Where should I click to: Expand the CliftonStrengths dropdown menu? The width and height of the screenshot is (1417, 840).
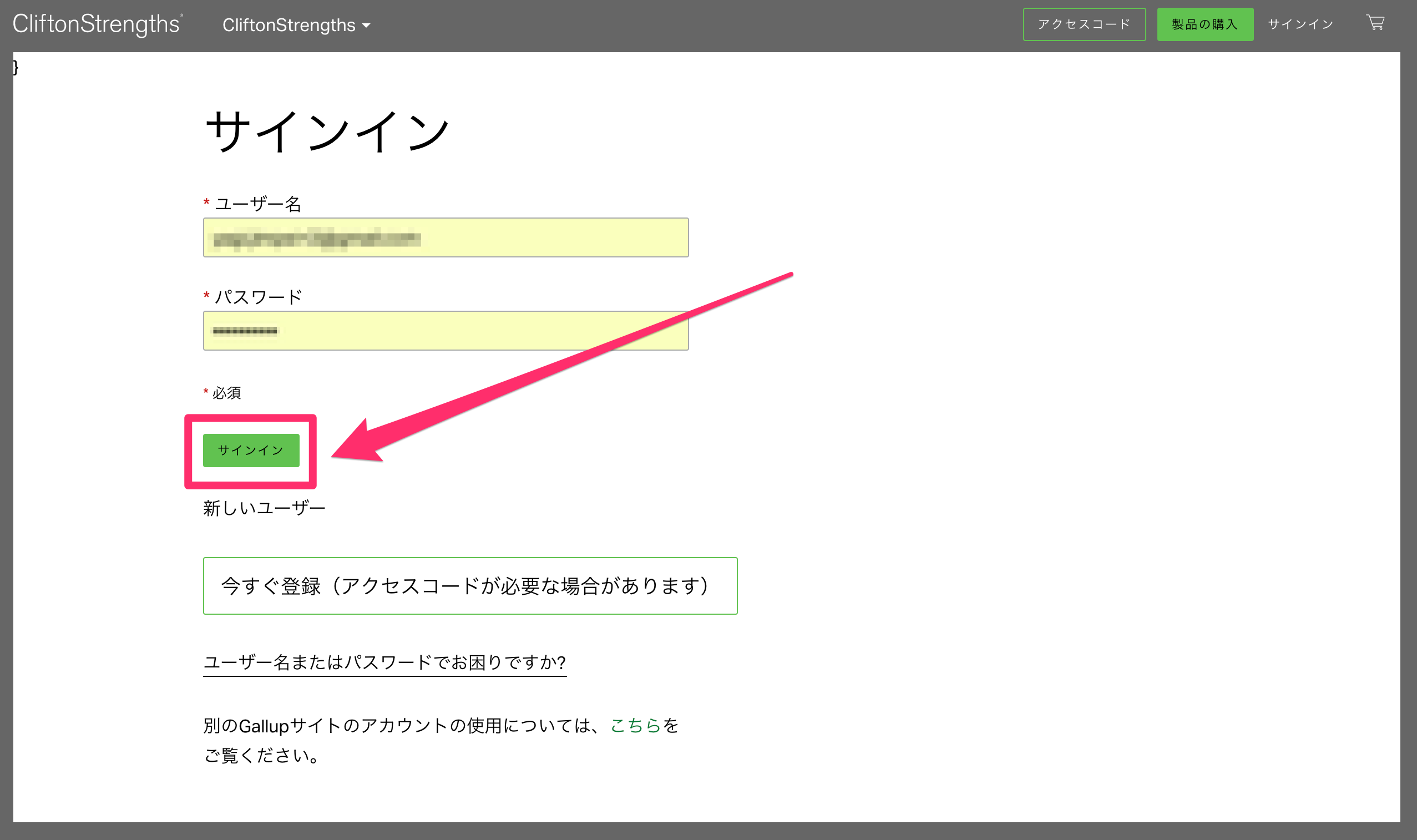coord(296,25)
